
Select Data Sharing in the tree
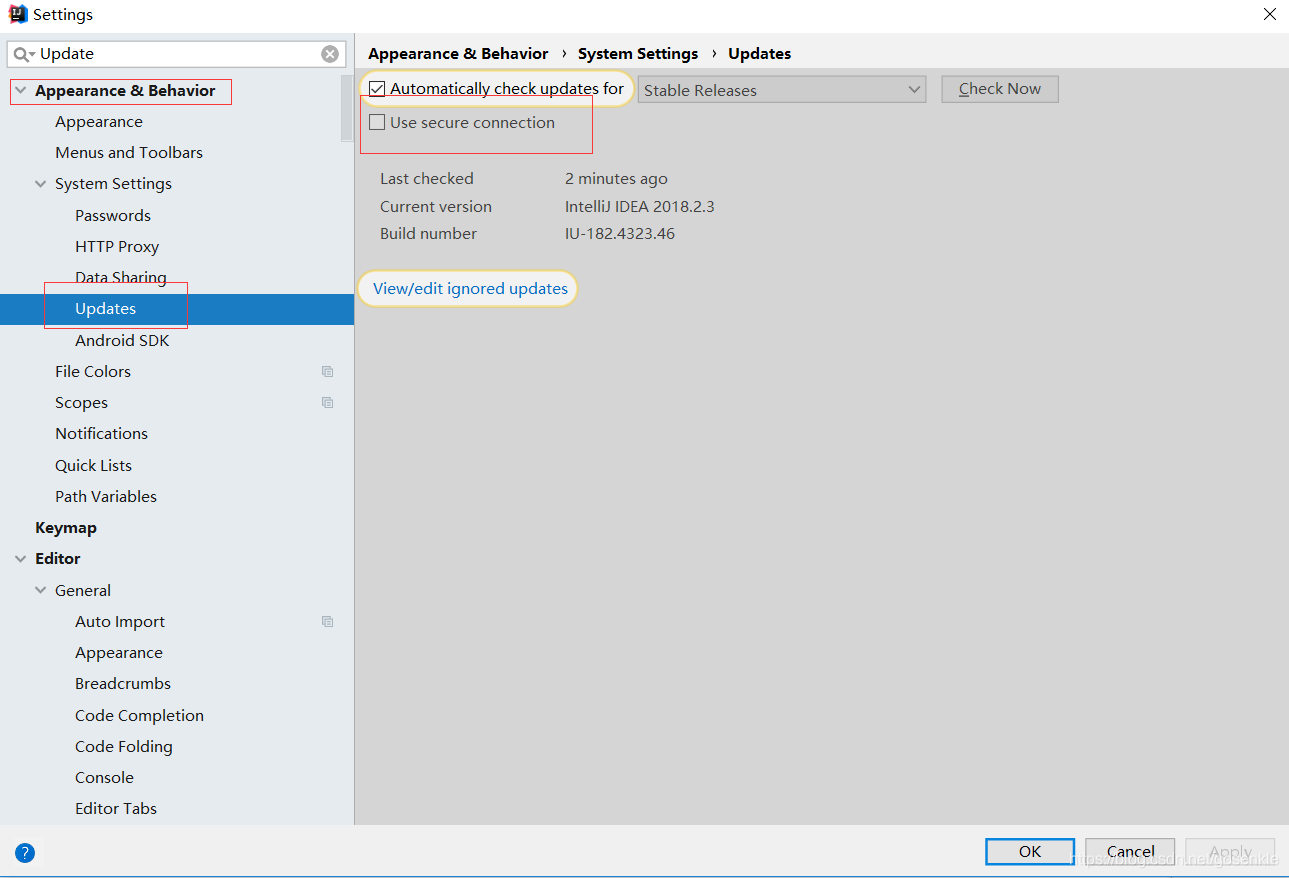(121, 278)
